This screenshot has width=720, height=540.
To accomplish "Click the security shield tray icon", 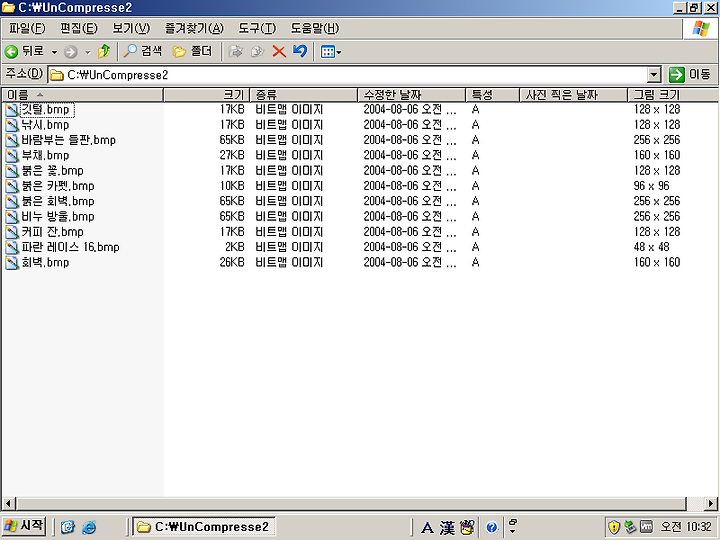I will point(614,527).
